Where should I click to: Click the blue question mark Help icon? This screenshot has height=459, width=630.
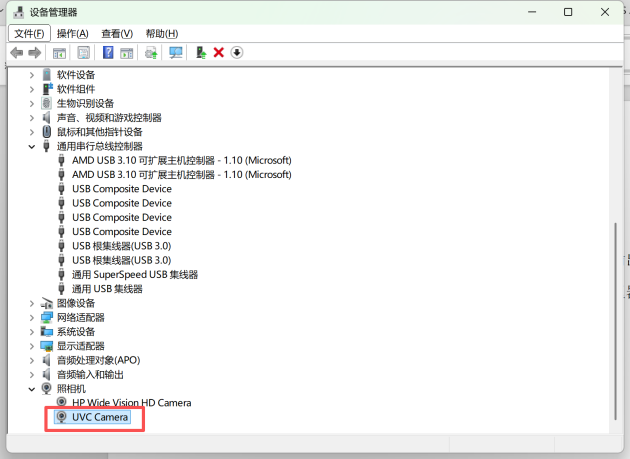(108, 53)
